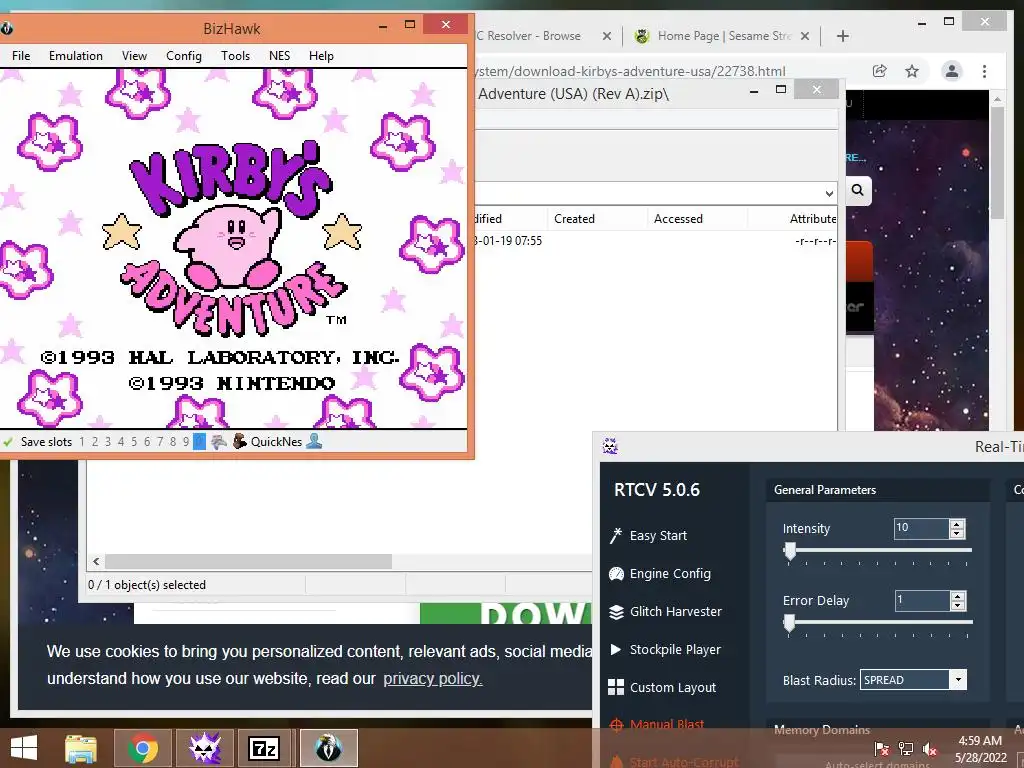1024x768 pixels.
Task: Open Chrome profile avatar menu
Action: [x=952, y=71]
